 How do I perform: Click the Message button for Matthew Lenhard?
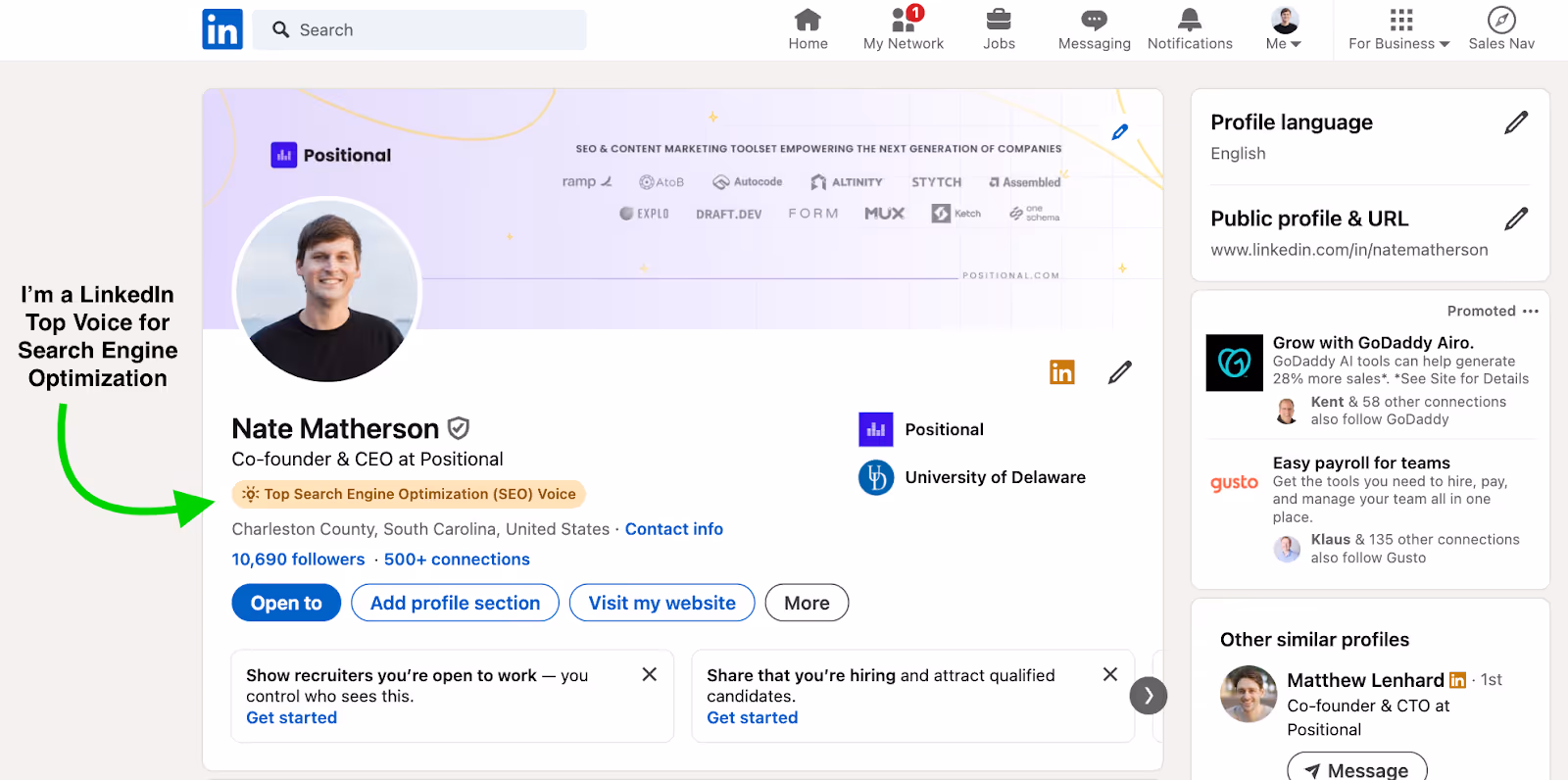(x=1357, y=769)
